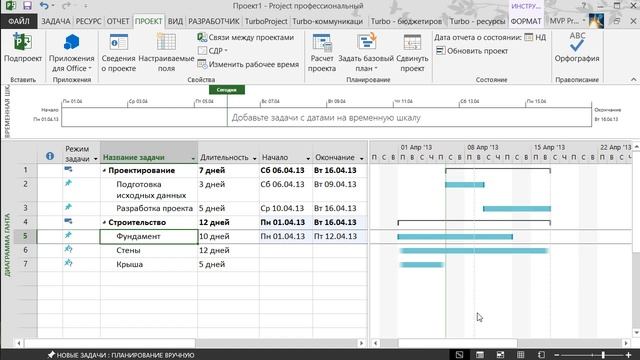The image size is (640, 360).
Task: Collapse the ribbon with the chevron
Action: 633,80
